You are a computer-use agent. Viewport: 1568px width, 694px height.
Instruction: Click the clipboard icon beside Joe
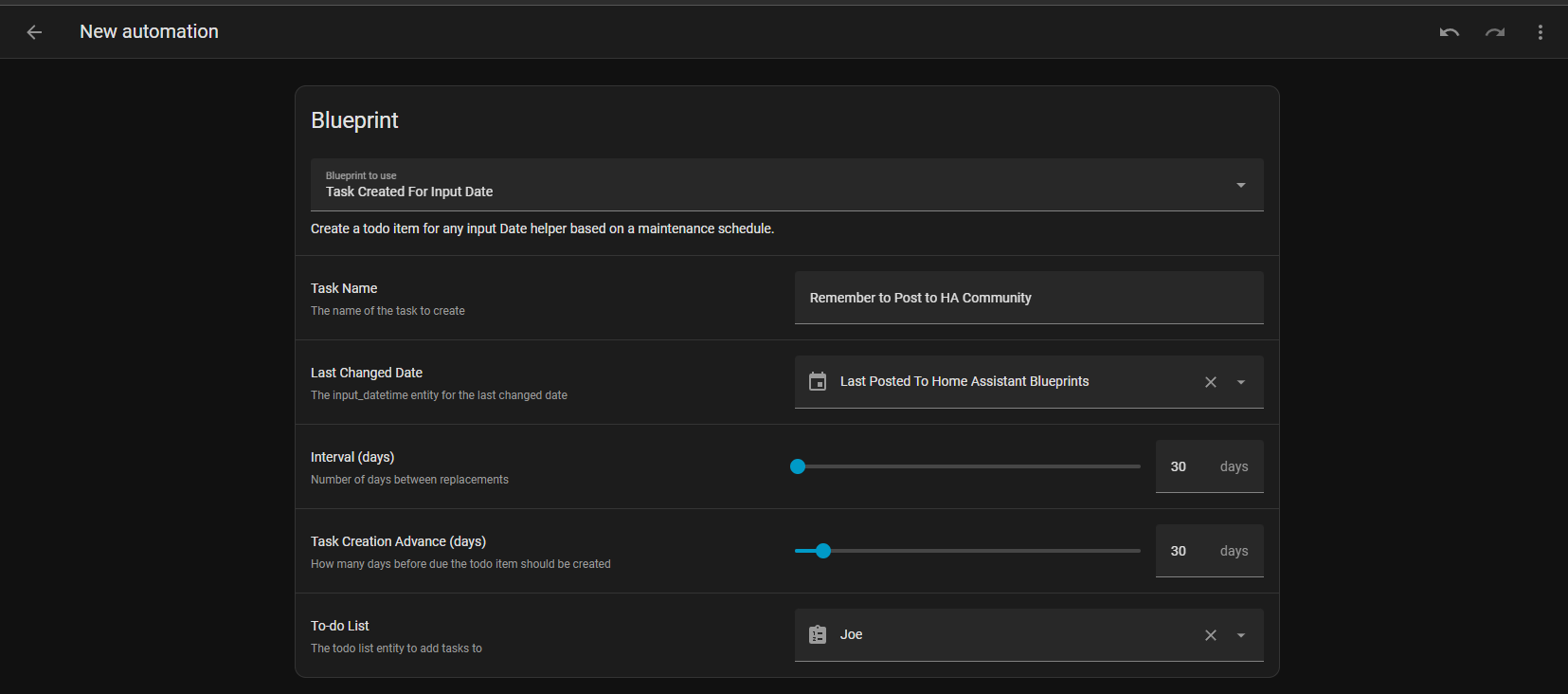coord(817,635)
